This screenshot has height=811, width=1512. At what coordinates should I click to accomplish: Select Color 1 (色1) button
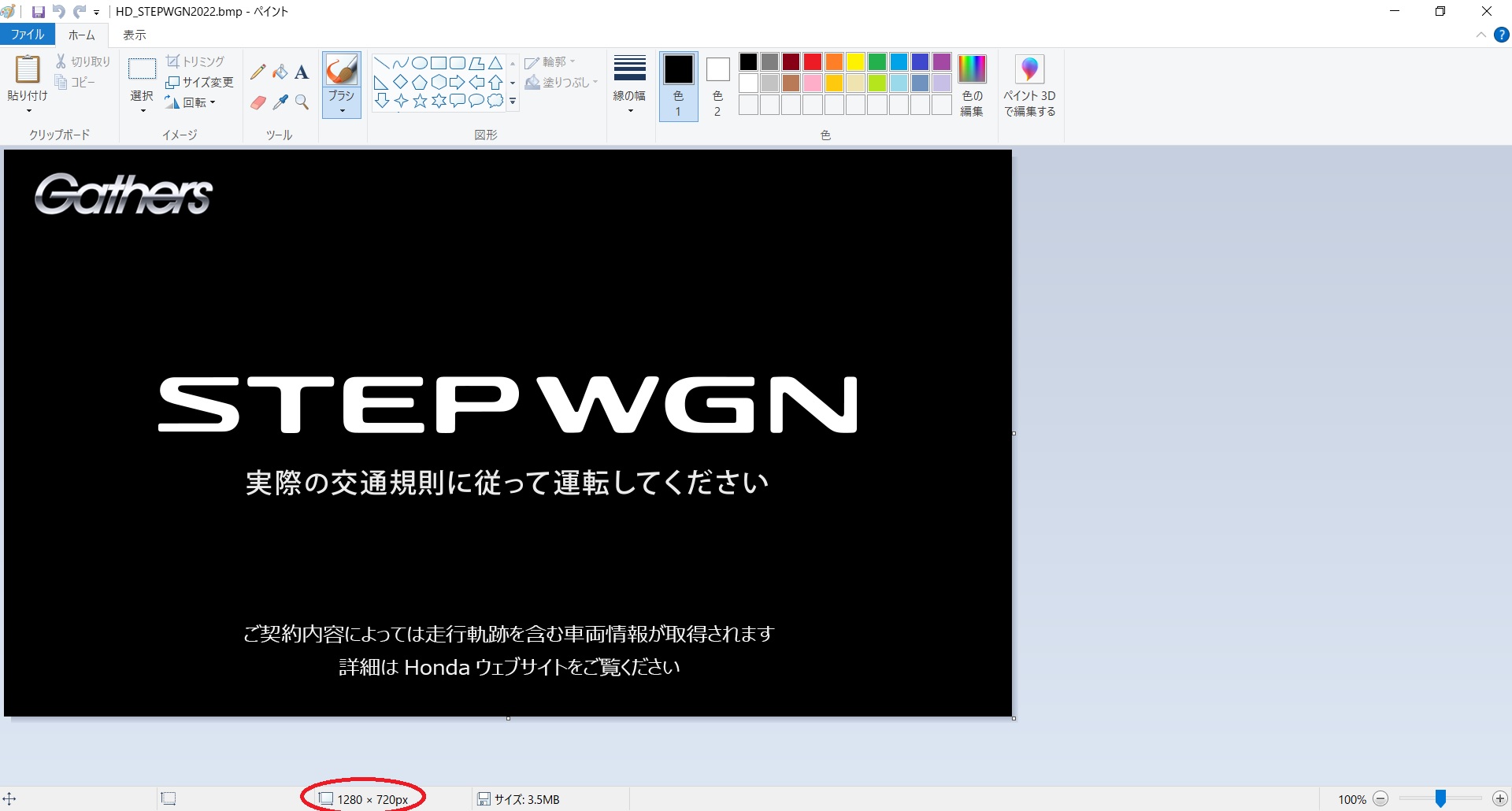(x=678, y=86)
